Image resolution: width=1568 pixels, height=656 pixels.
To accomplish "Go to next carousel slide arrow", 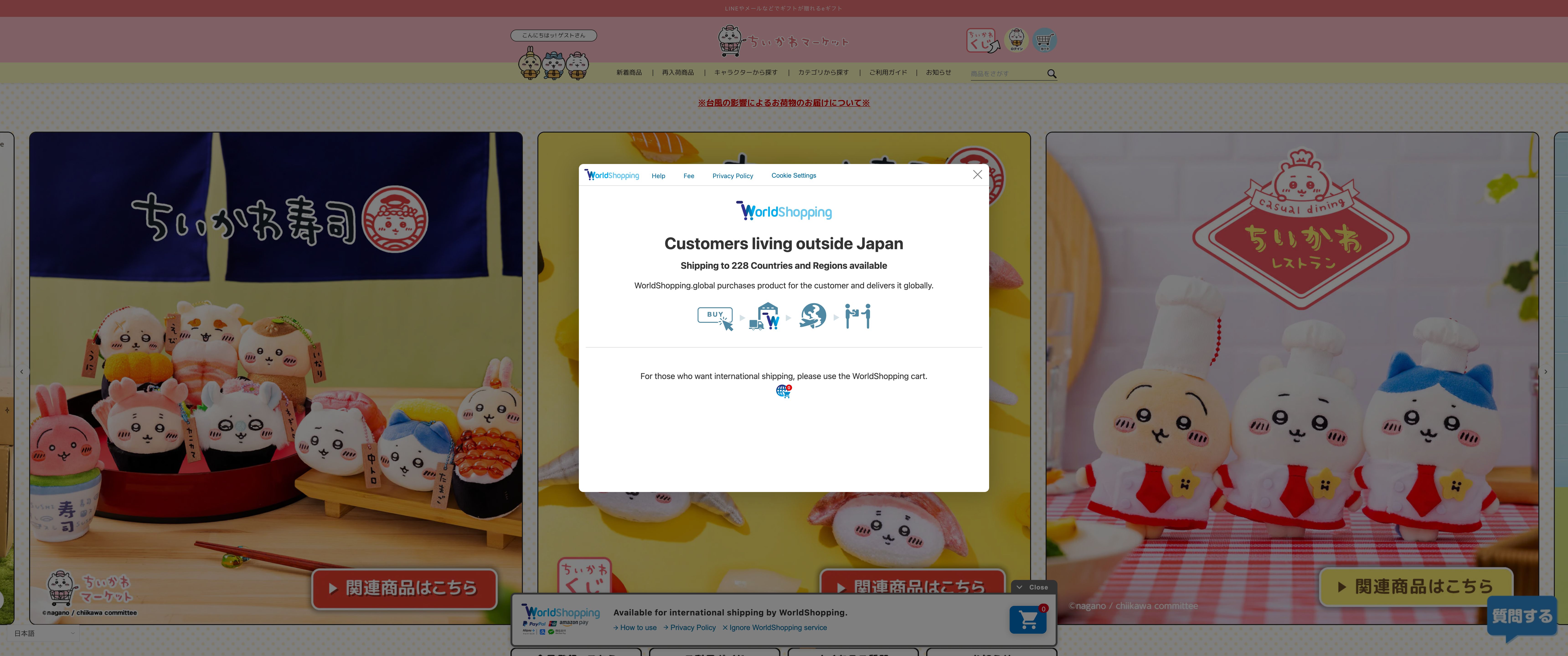I will coord(1545,371).
